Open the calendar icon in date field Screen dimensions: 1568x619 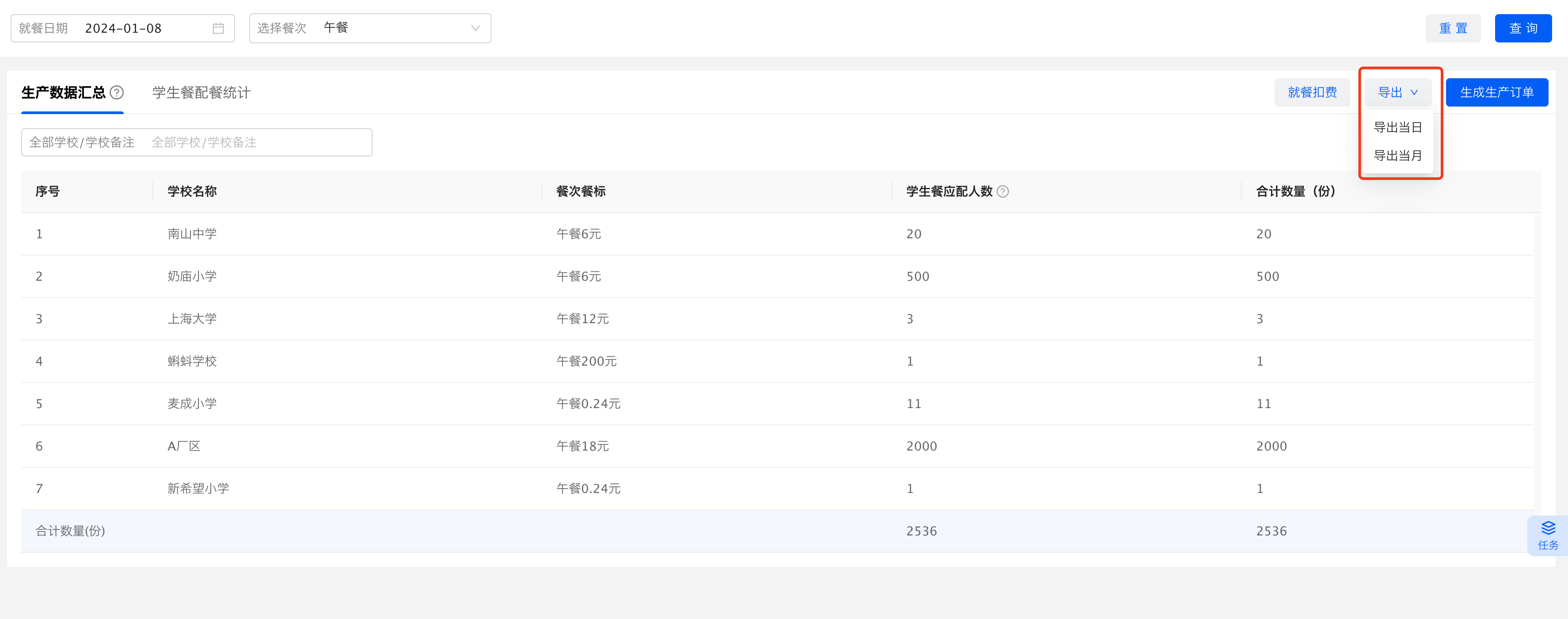pyautogui.click(x=218, y=29)
